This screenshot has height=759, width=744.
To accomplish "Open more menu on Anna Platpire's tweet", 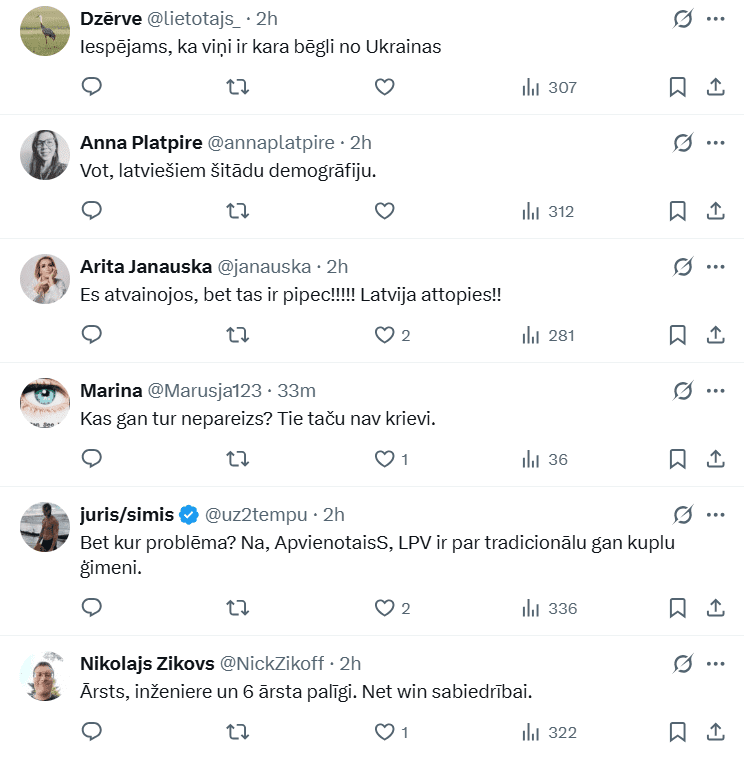I will tap(715, 143).
